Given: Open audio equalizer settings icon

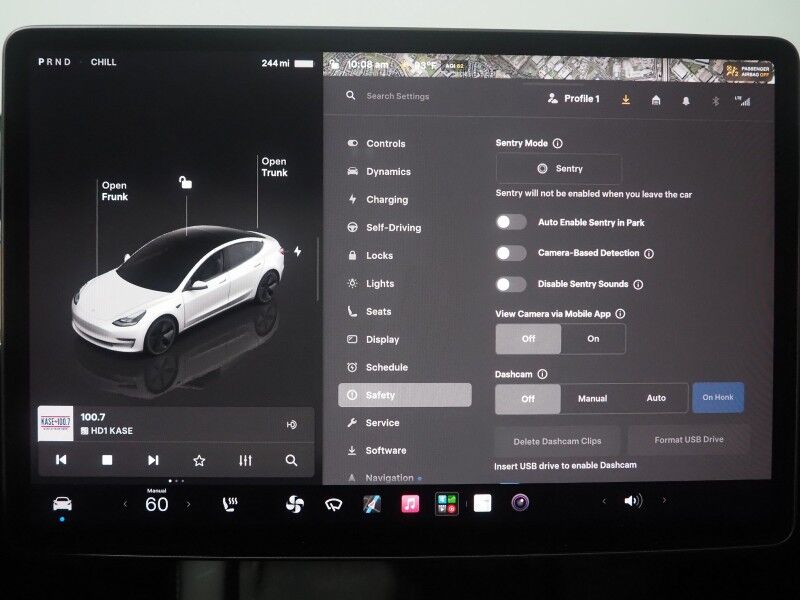Looking at the screenshot, I should pos(245,461).
